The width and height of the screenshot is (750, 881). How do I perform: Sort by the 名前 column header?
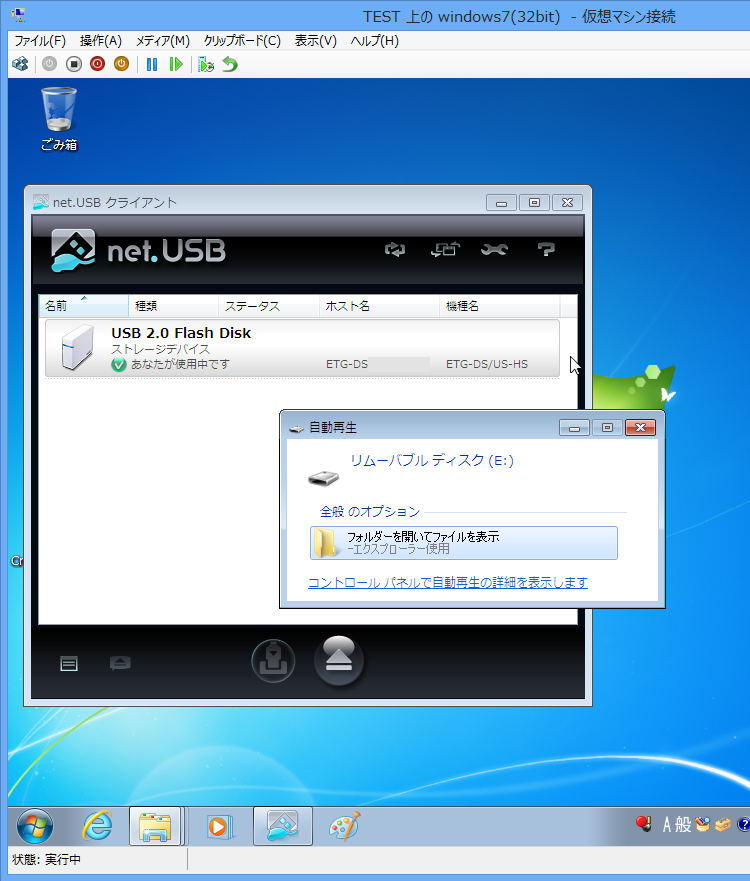[84, 306]
